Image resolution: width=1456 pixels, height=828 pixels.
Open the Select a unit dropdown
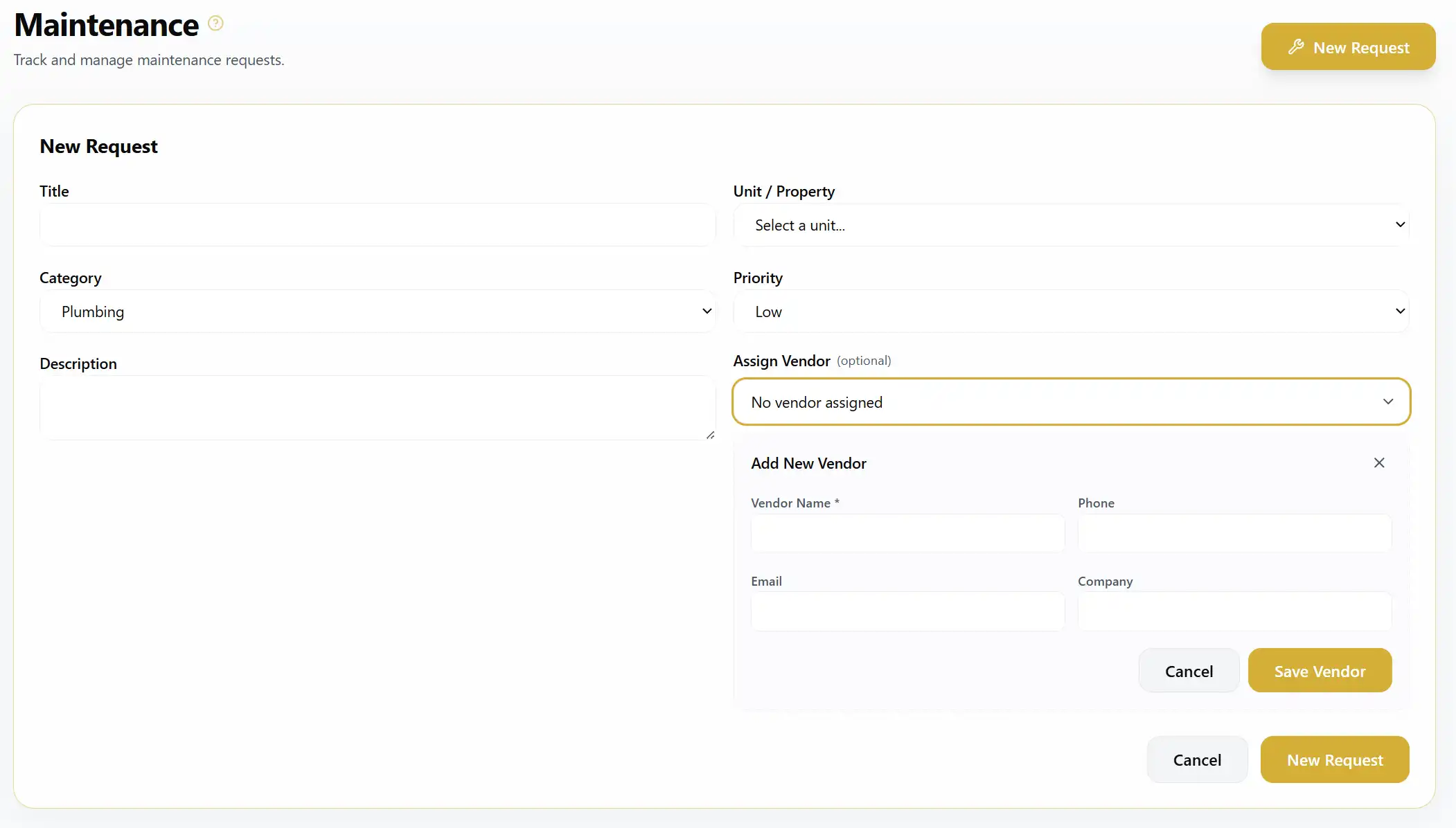click(x=1070, y=224)
